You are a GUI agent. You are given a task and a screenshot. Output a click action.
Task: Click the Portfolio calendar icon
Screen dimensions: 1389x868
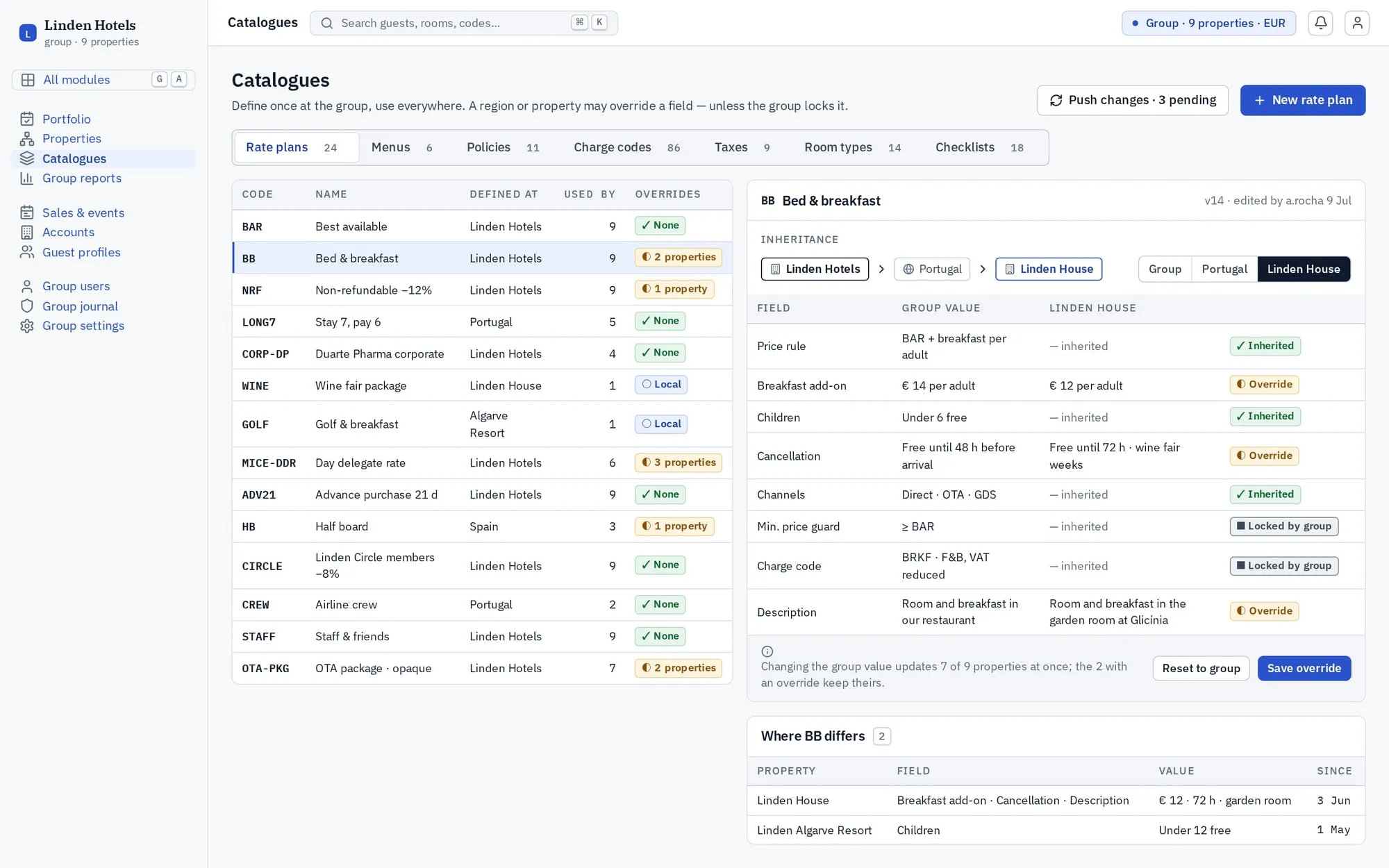click(27, 119)
